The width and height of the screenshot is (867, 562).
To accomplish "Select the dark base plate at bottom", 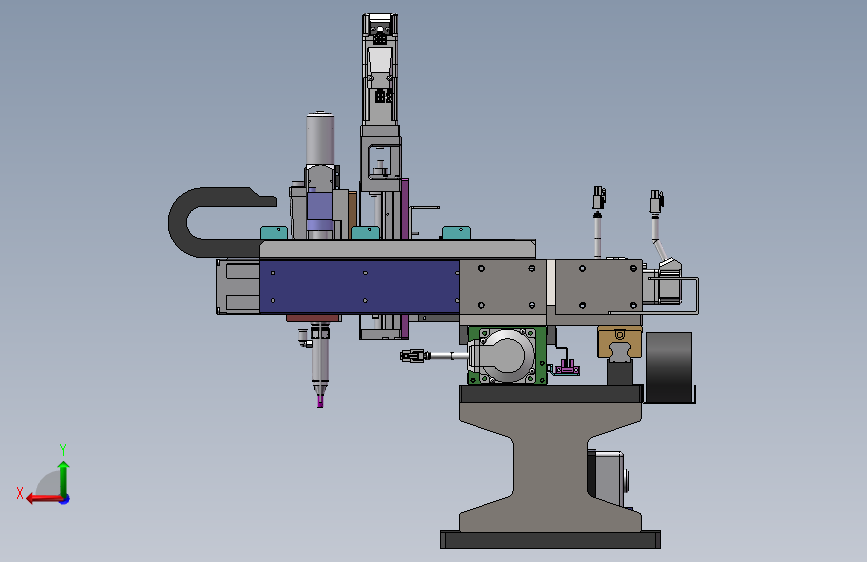I will pos(550,540).
